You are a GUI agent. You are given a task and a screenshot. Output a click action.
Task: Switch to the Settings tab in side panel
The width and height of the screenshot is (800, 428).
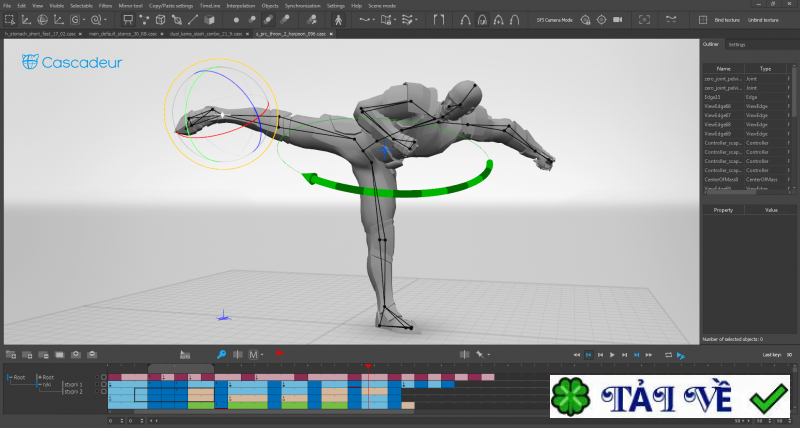(x=736, y=44)
